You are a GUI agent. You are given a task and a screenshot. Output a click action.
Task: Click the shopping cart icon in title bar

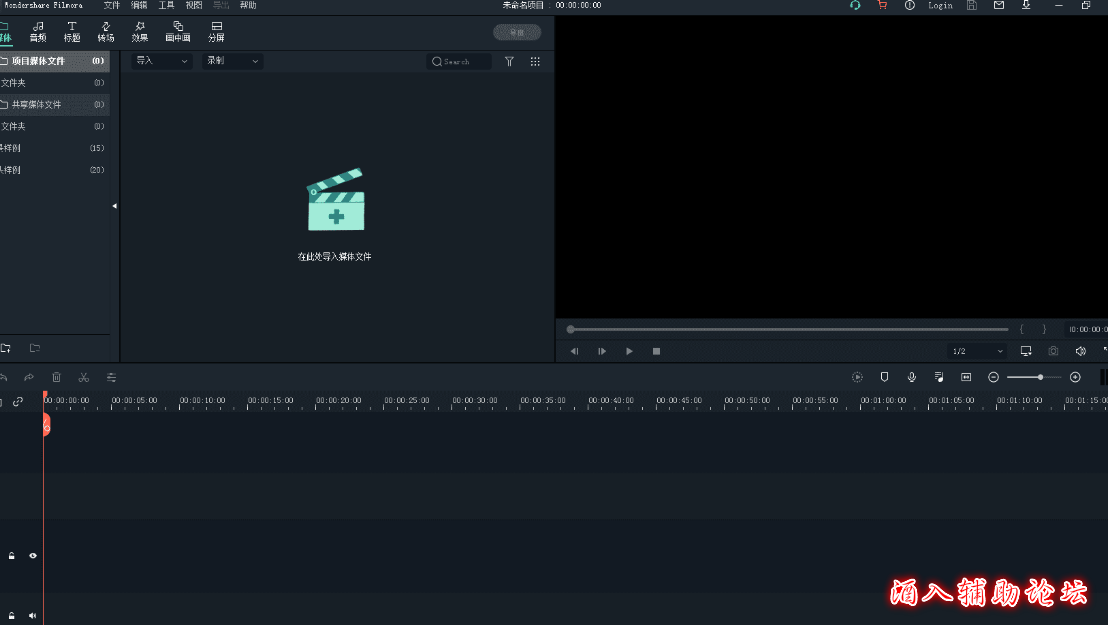coord(882,5)
